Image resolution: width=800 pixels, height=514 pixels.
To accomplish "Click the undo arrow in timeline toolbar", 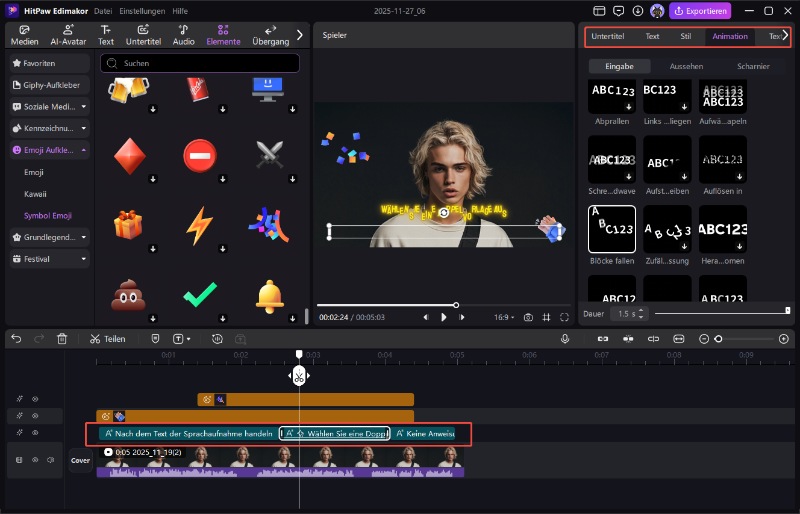I will pos(16,339).
